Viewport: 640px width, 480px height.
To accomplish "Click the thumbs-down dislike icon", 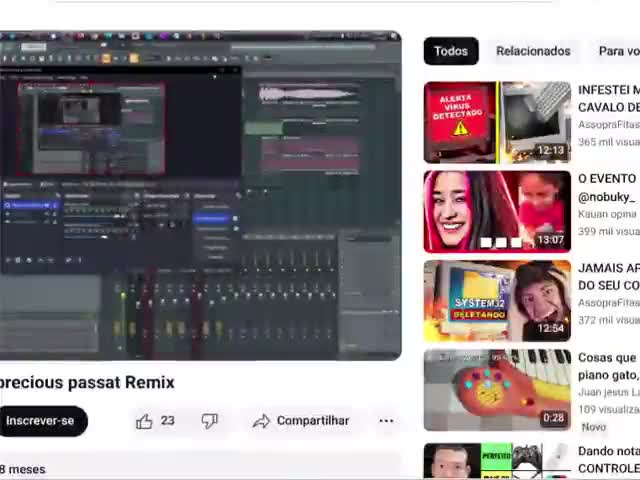I will tap(209, 421).
